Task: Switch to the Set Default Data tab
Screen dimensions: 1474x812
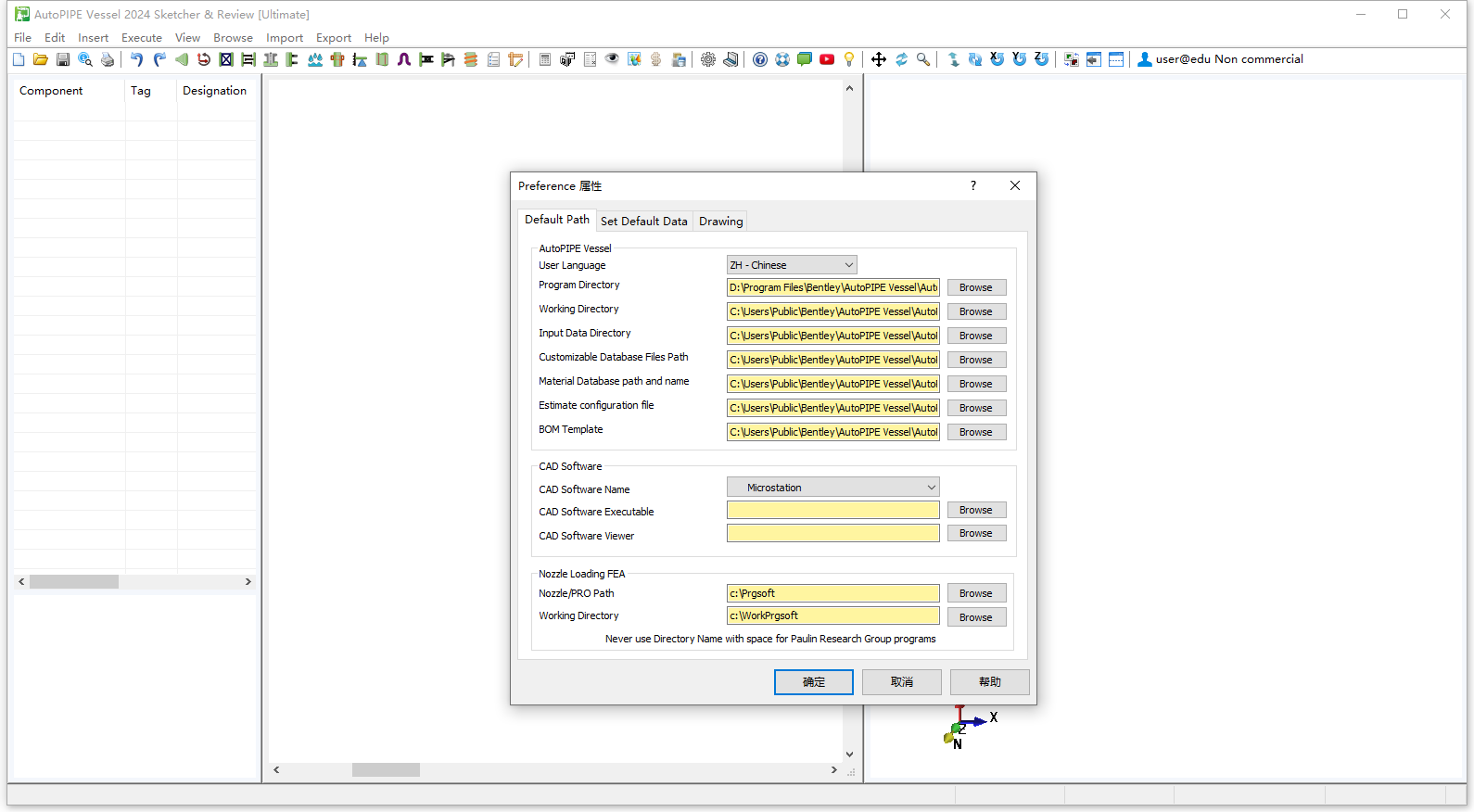Action: tap(644, 222)
